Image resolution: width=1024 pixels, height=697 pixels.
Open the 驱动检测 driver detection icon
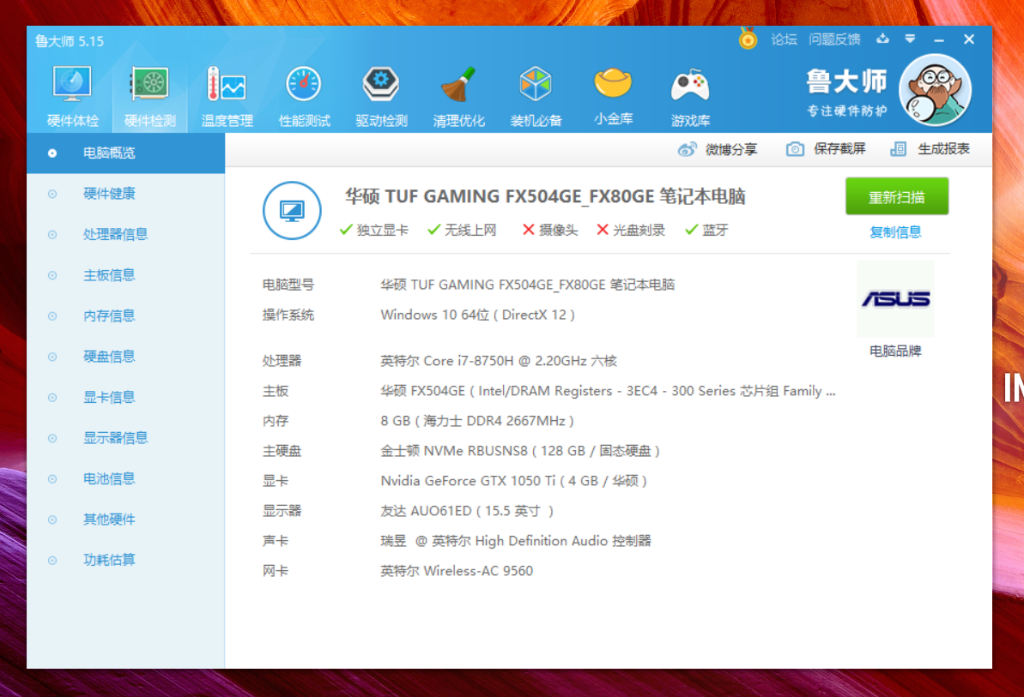381,84
